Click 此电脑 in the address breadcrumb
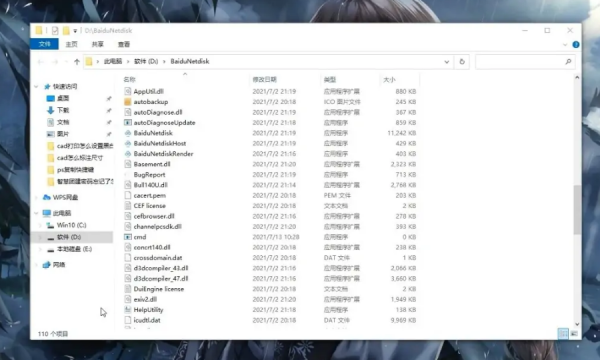600x360 pixels. (x=112, y=61)
